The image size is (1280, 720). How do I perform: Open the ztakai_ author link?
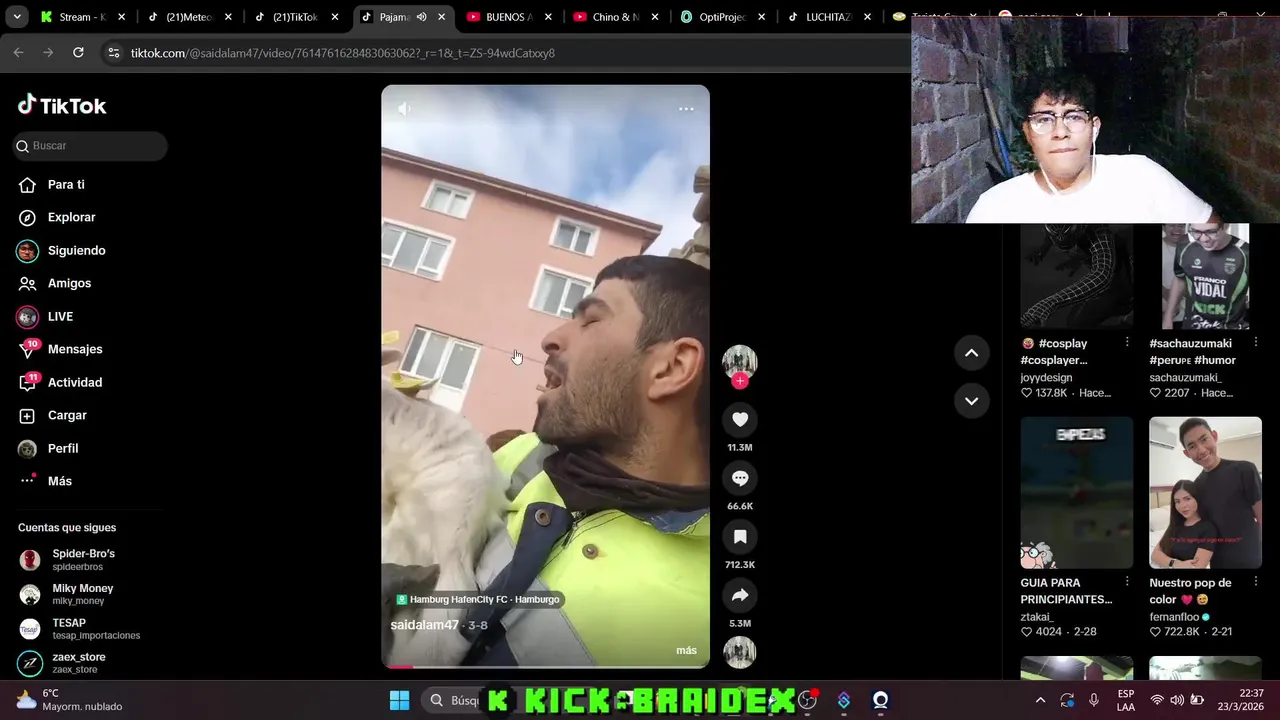coord(1037,617)
